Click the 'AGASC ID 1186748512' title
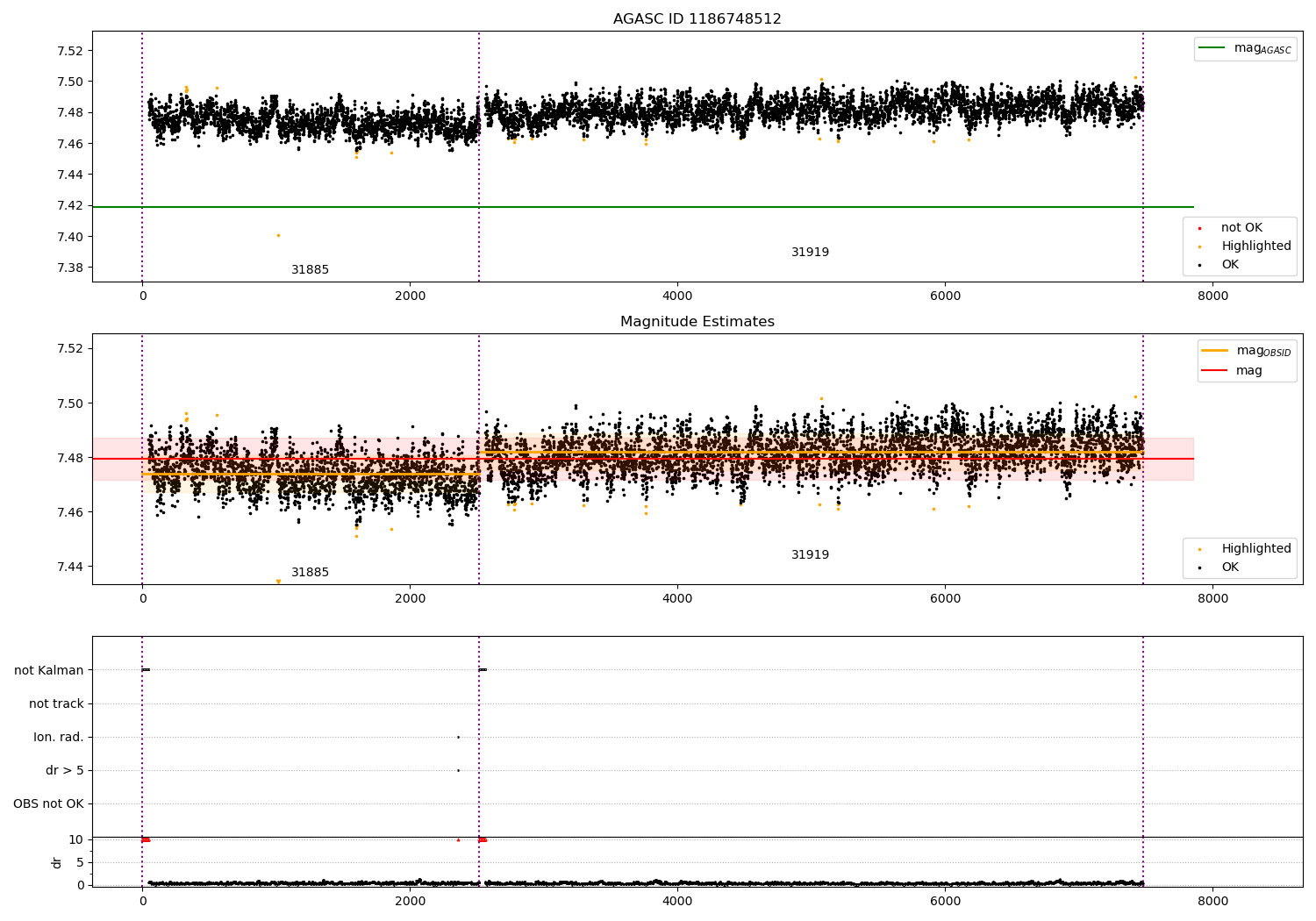 (x=697, y=19)
